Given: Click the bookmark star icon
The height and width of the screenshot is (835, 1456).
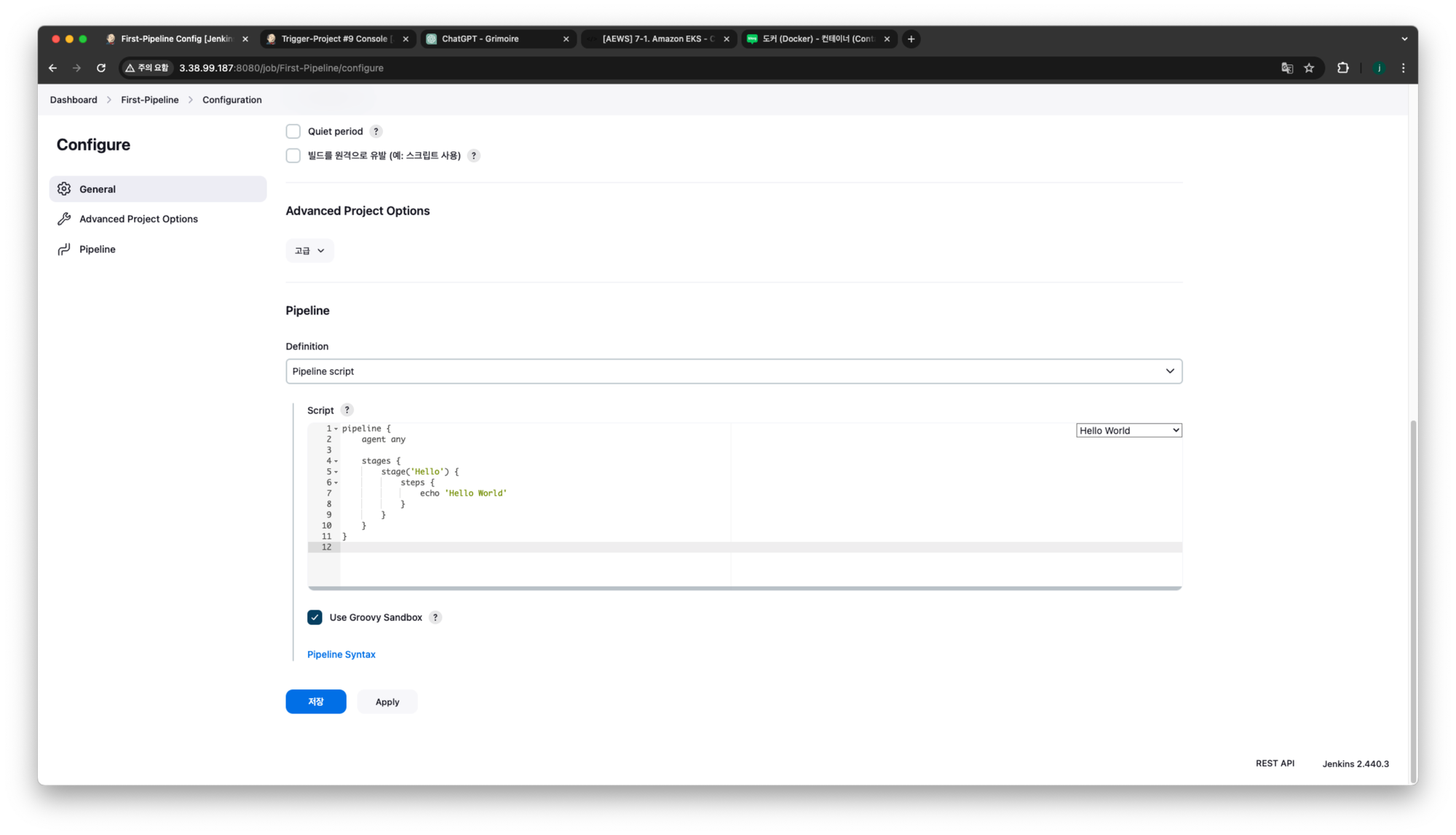Looking at the screenshot, I should [x=1309, y=68].
